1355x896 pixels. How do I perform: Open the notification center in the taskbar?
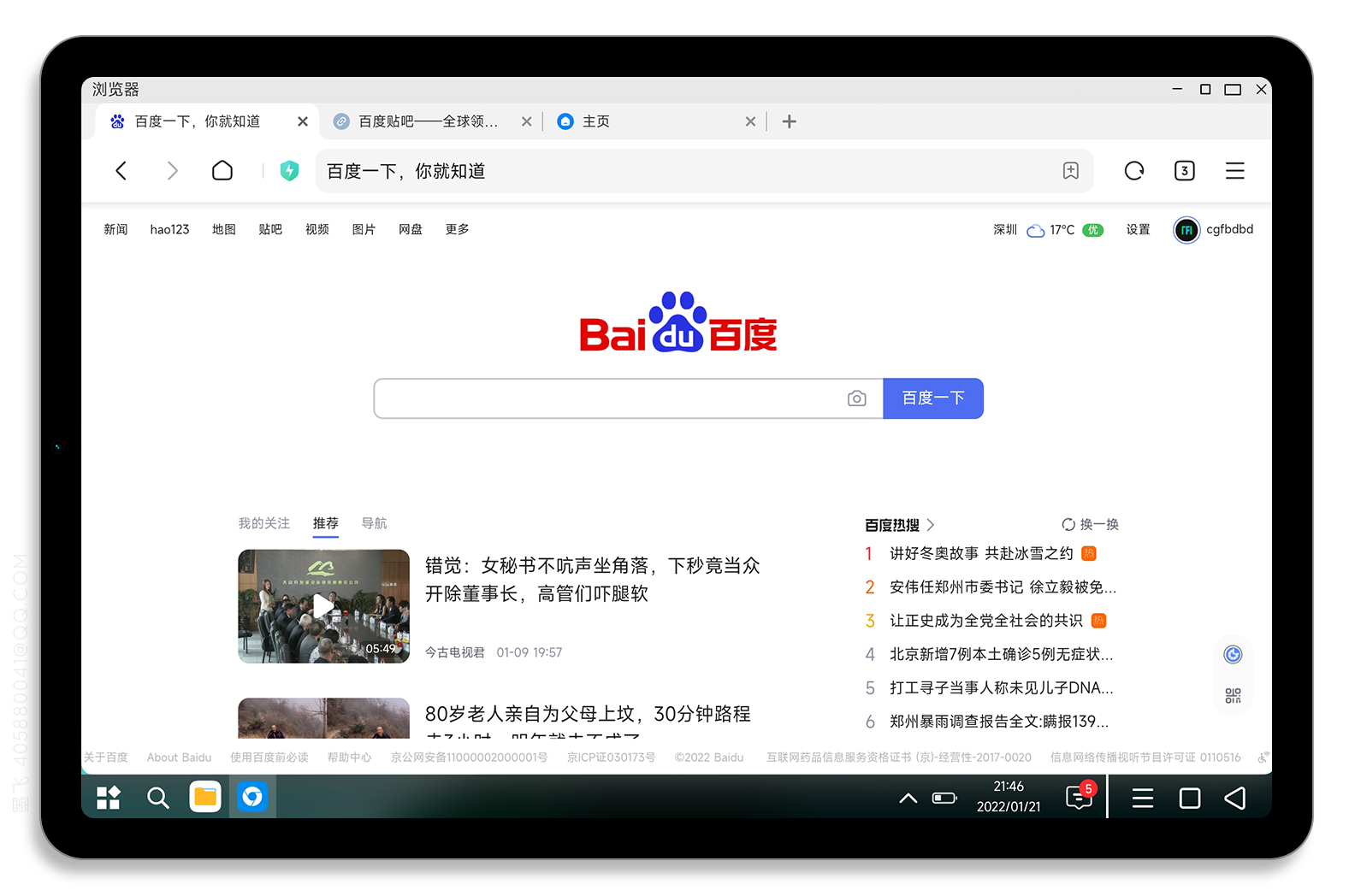[1079, 798]
